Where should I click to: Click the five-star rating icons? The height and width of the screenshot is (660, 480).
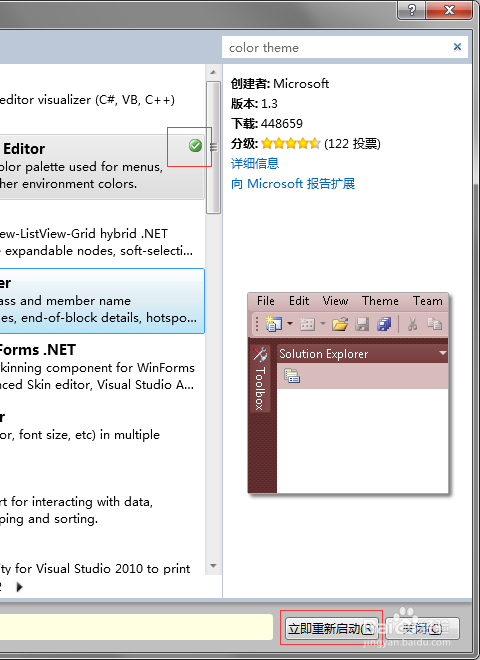point(291,144)
